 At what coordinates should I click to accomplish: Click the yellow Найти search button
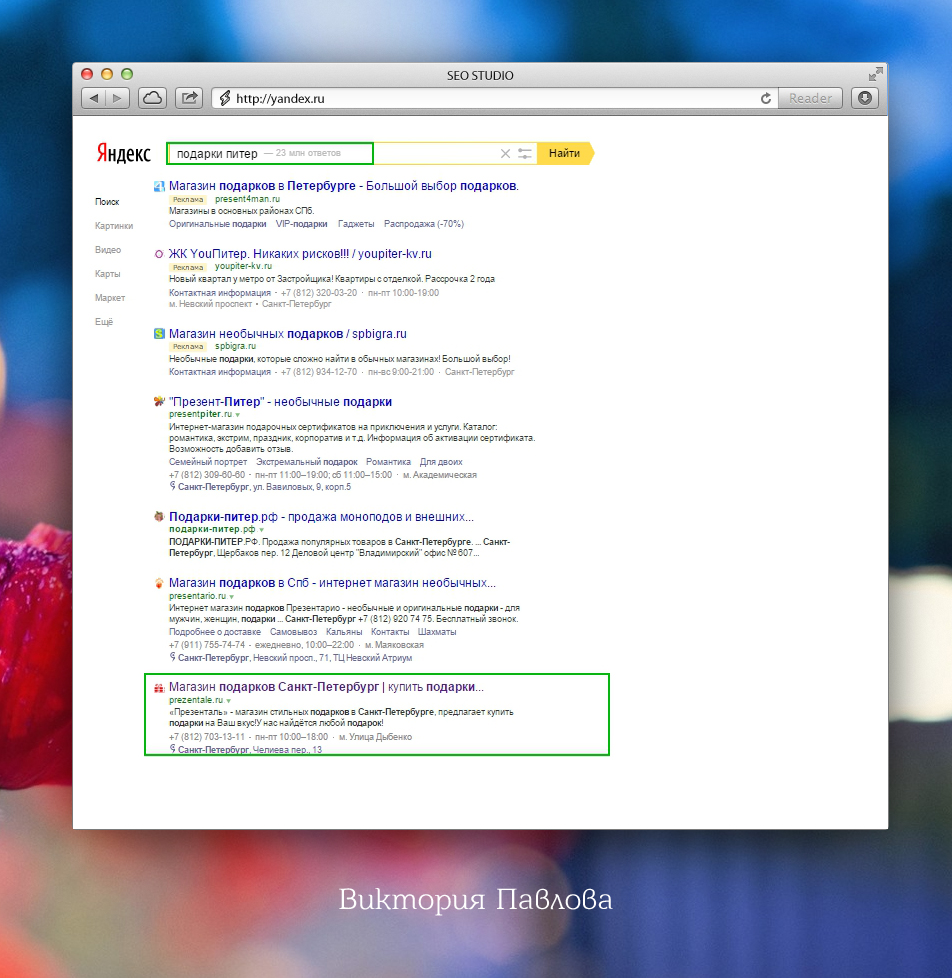(x=565, y=153)
